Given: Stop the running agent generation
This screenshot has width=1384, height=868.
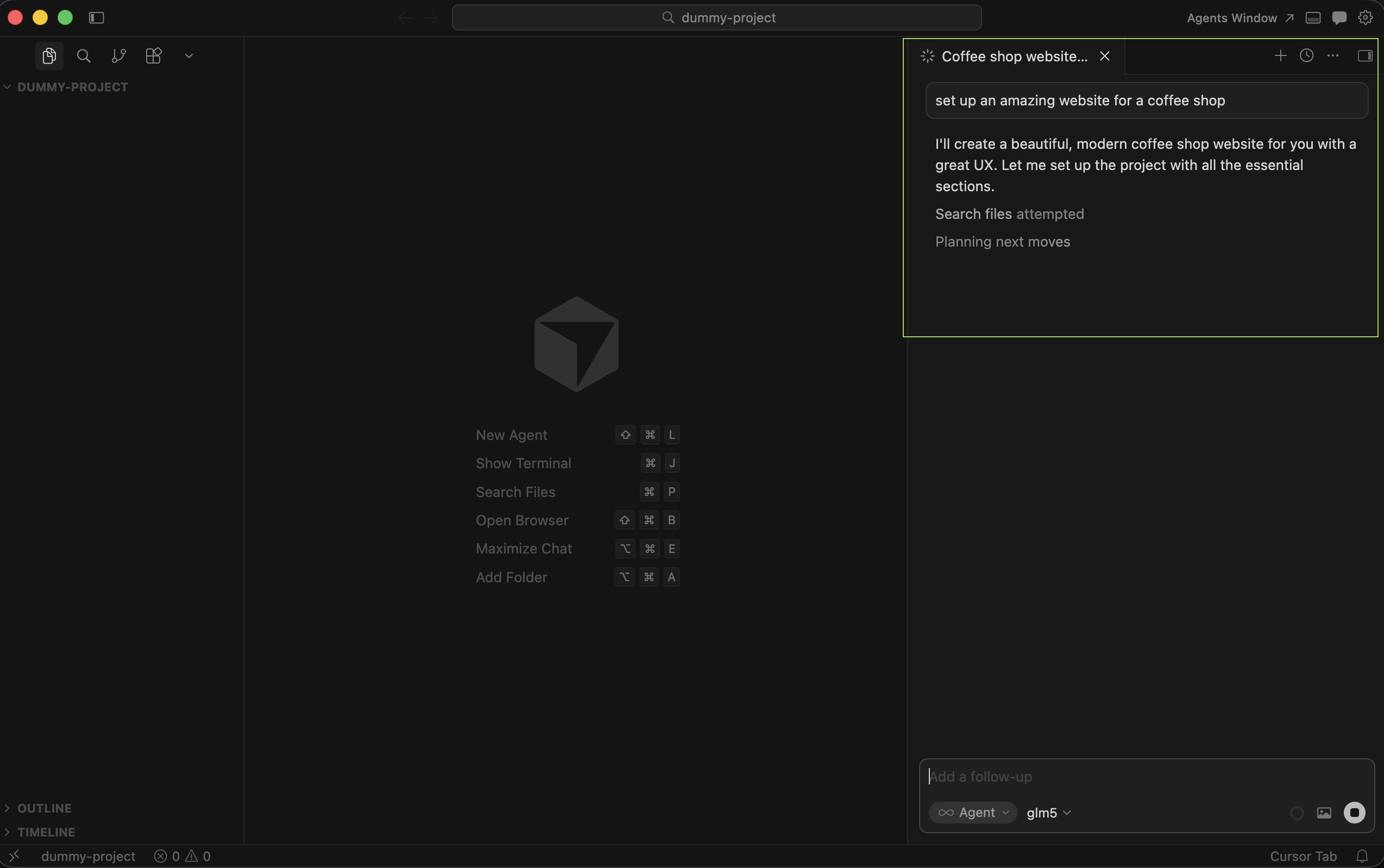Looking at the screenshot, I should click(1354, 812).
